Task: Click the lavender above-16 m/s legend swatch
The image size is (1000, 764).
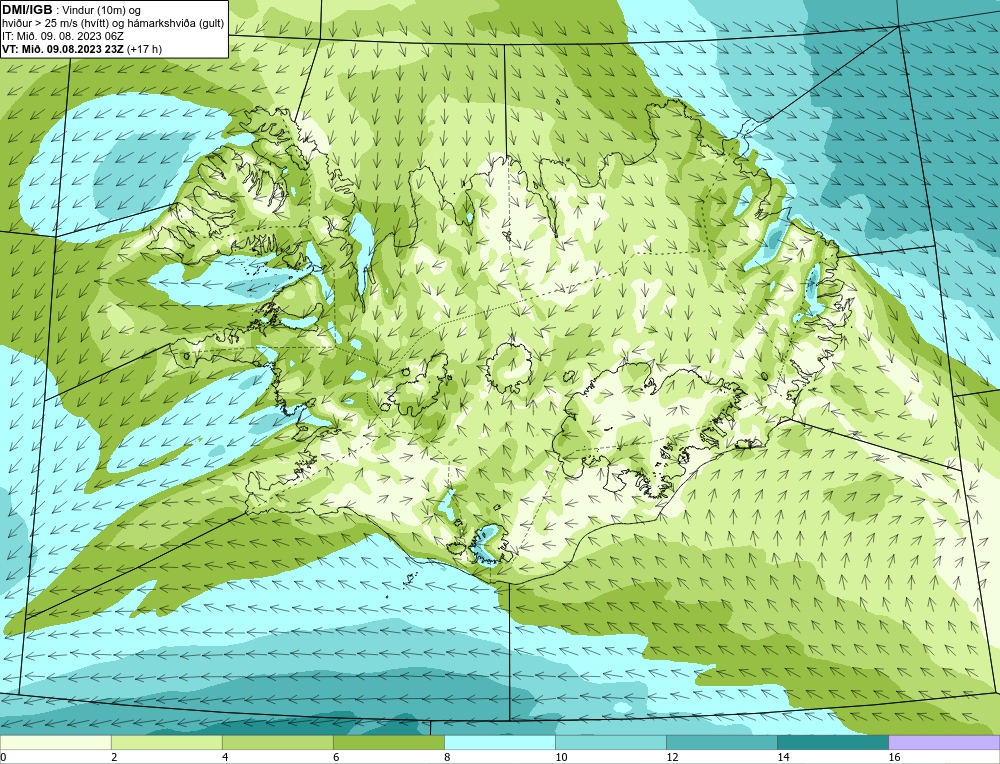Action: click(944, 742)
